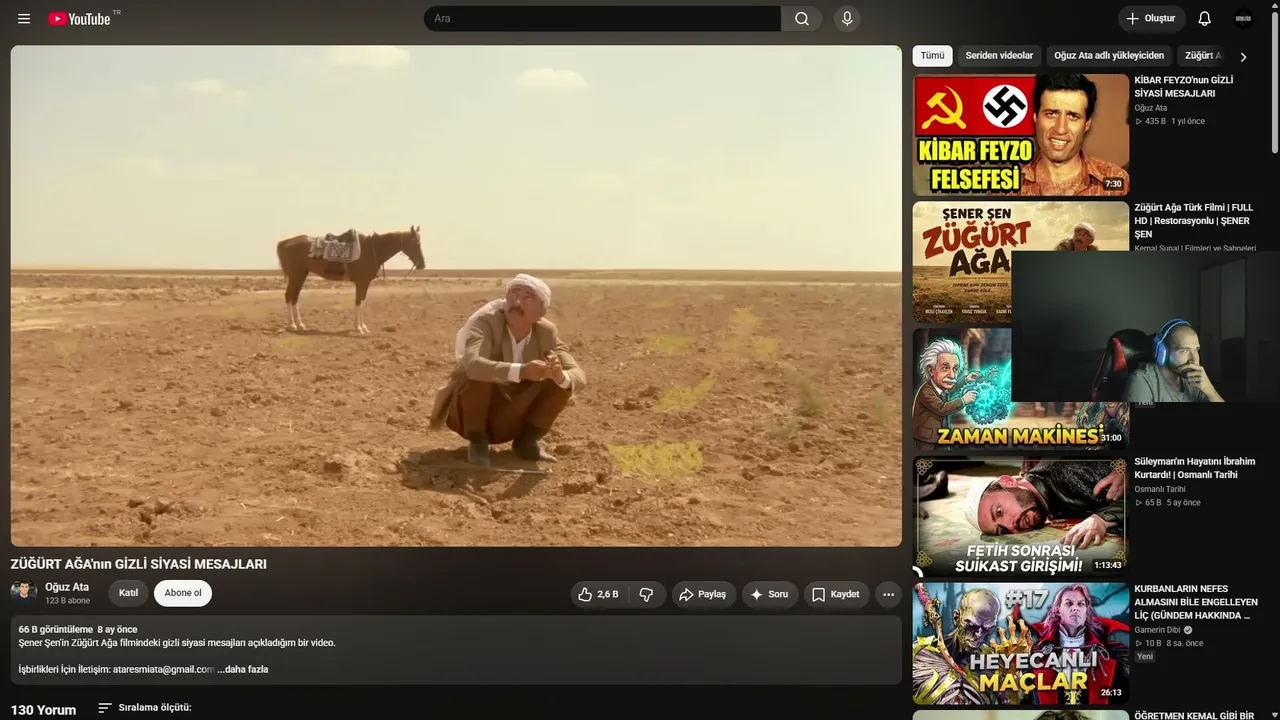This screenshot has width=1280, height=720.
Task: Open "Züğürt Ağa Türk Filmi | FULL HD" title
Action: [1193, 221]
